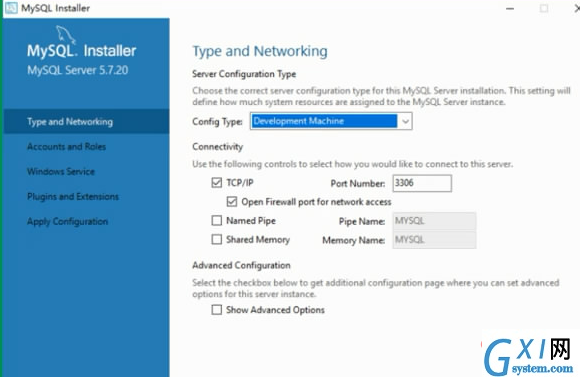Select the Development Machine combo box

pos(331,121)
